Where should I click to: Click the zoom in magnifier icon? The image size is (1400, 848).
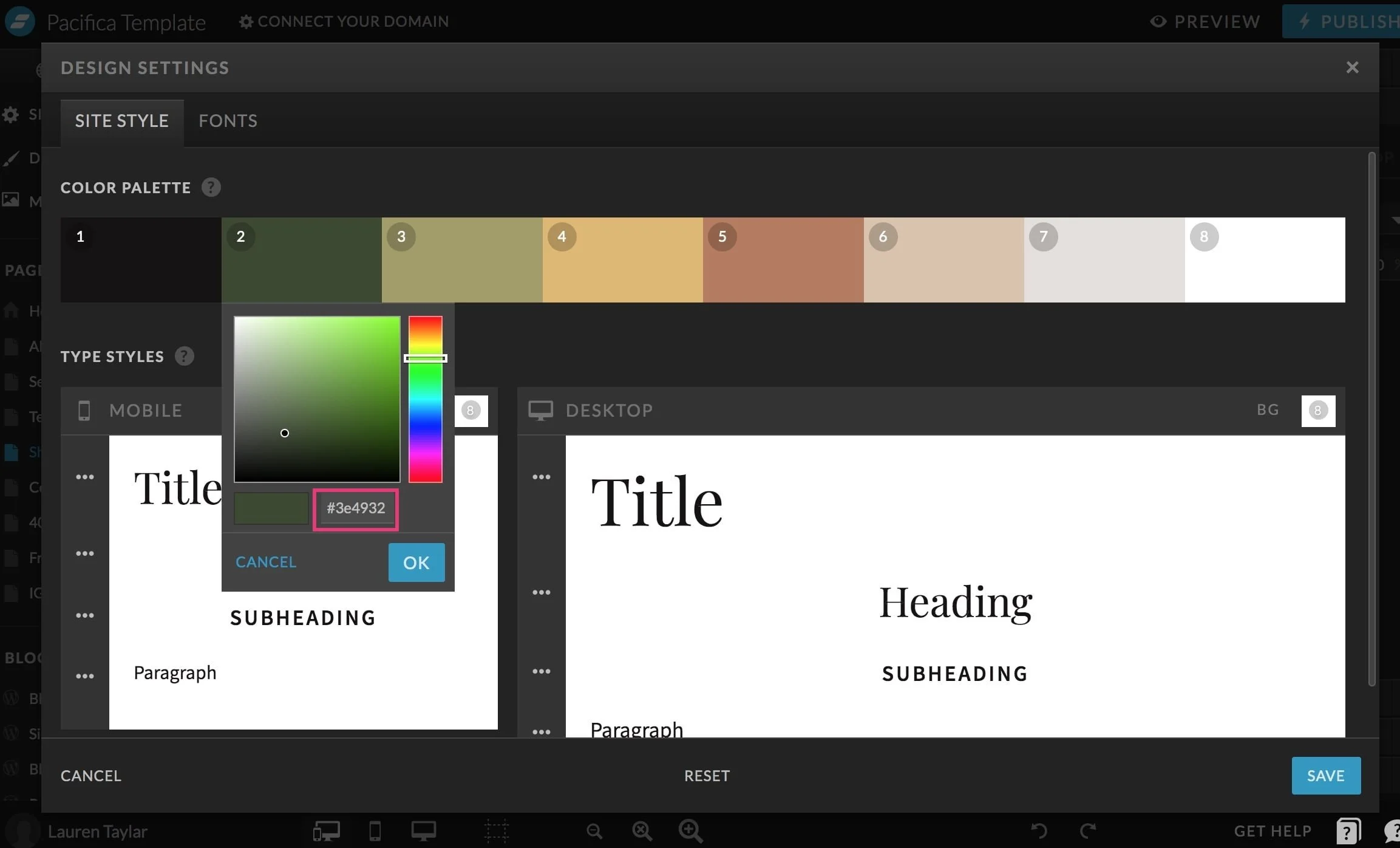pyautogui.click(x=690, y=830)
